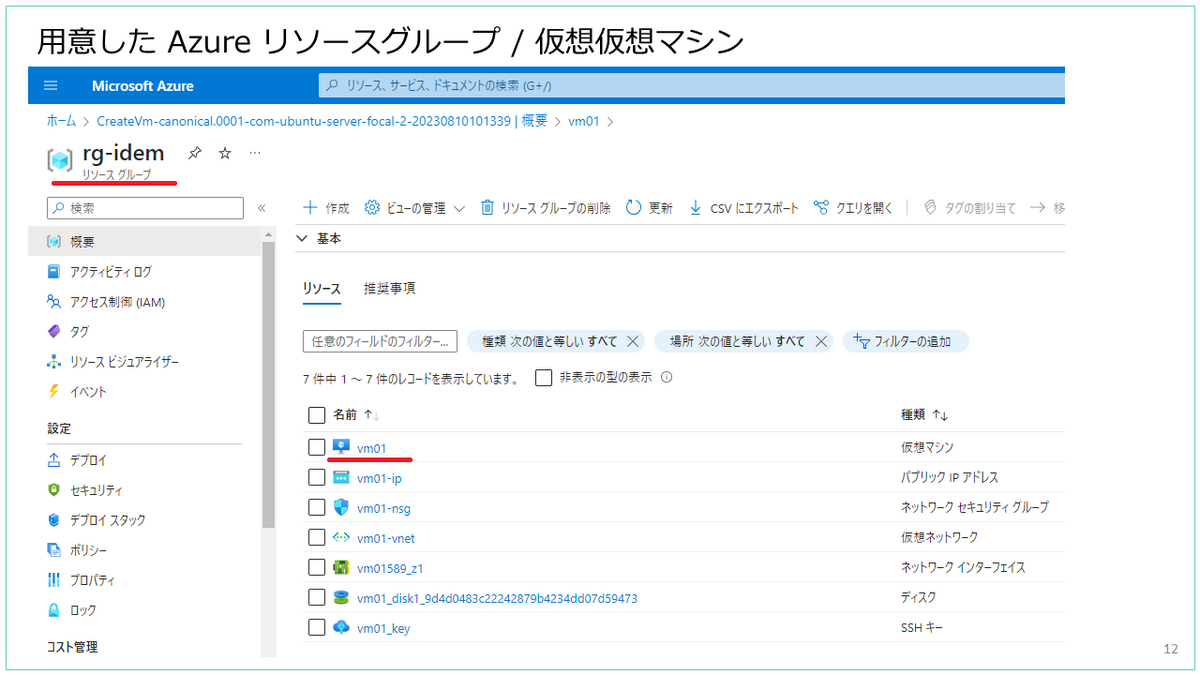Click the タグ tag icon in sidebar
The image size is (1200, 675).
(54, 332)
